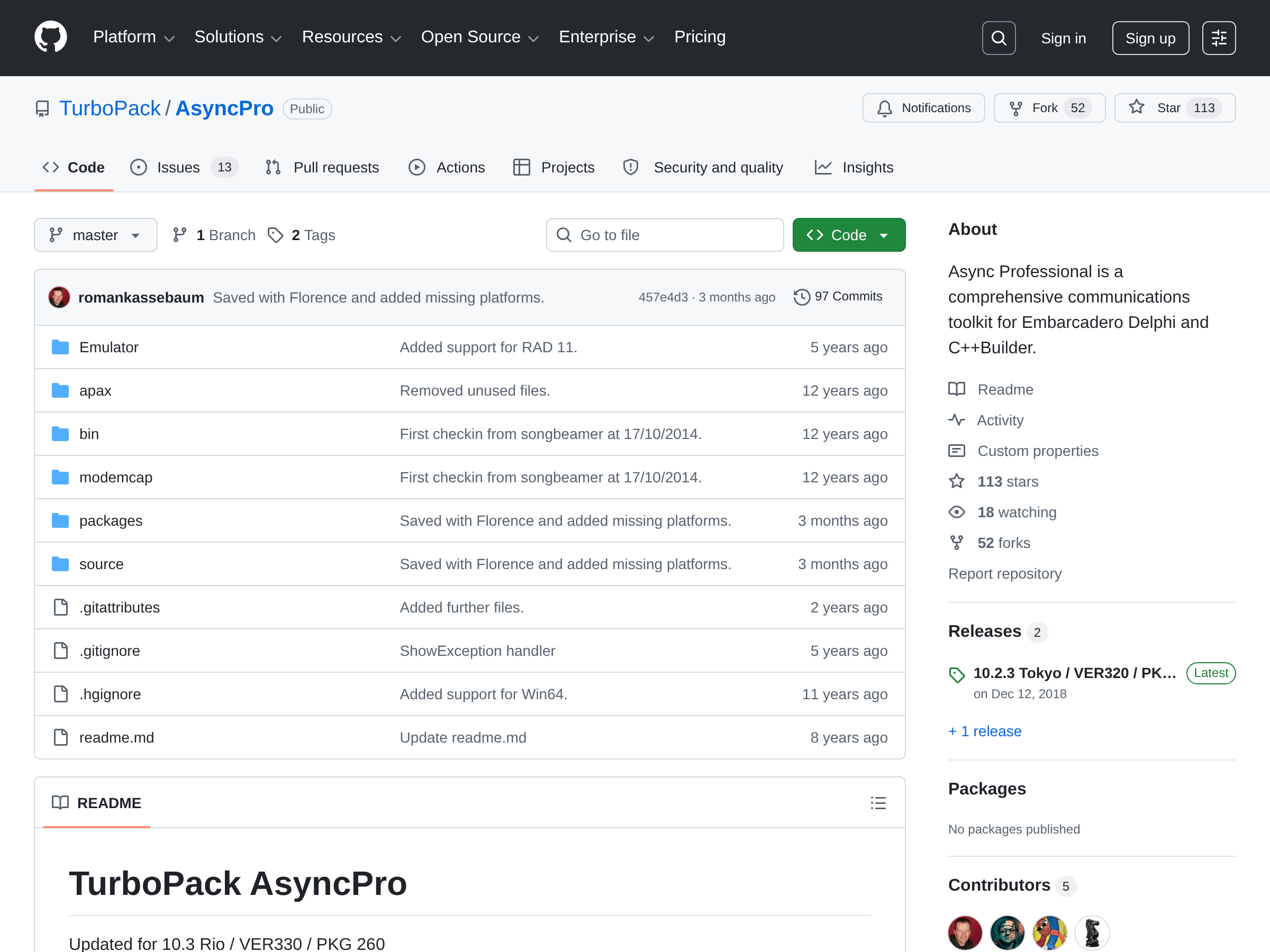Star the AsyncPro repository
Image resolution: width=1270 pixels, height=952 pixels.
pos(1174,108)
